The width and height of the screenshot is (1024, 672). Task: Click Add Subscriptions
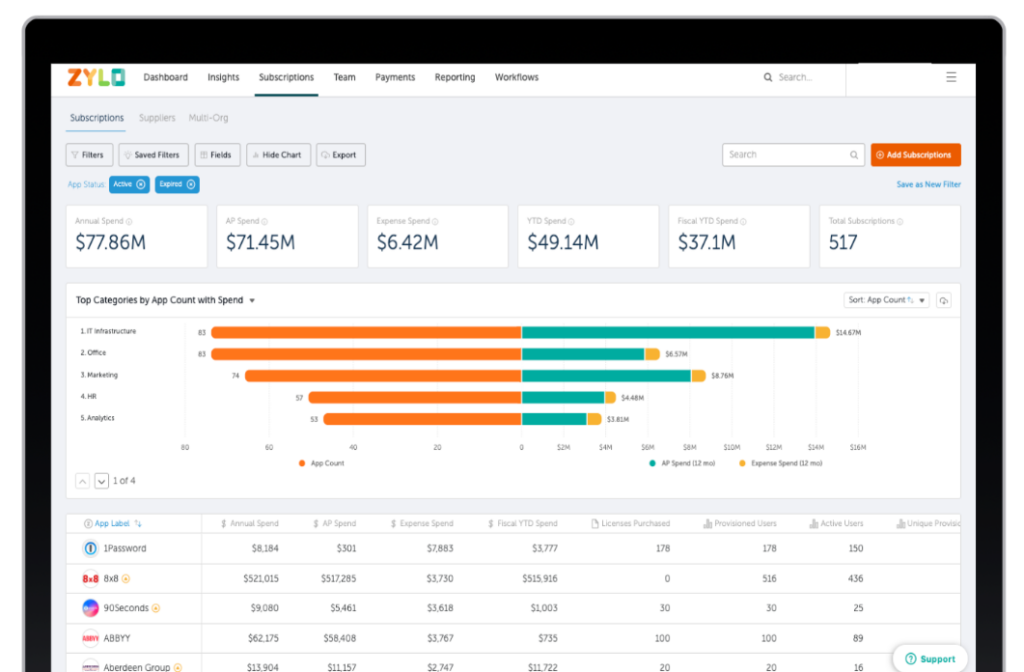tap(915, 154)
